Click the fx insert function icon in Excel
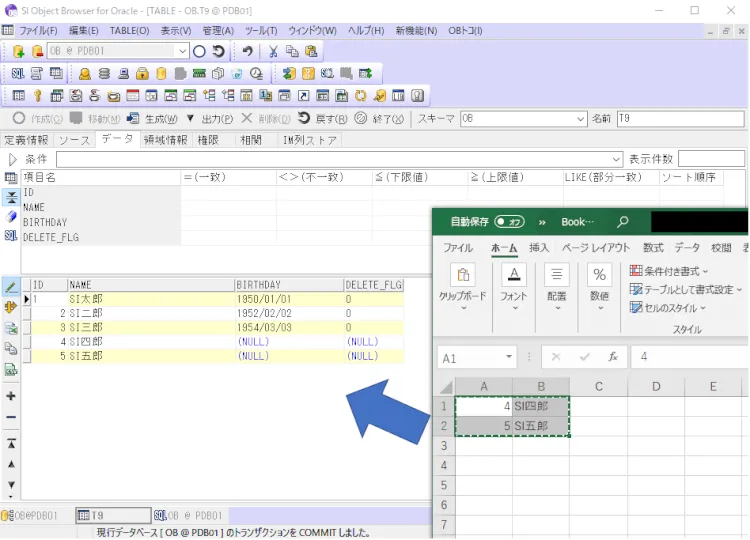 coord(613,356)
